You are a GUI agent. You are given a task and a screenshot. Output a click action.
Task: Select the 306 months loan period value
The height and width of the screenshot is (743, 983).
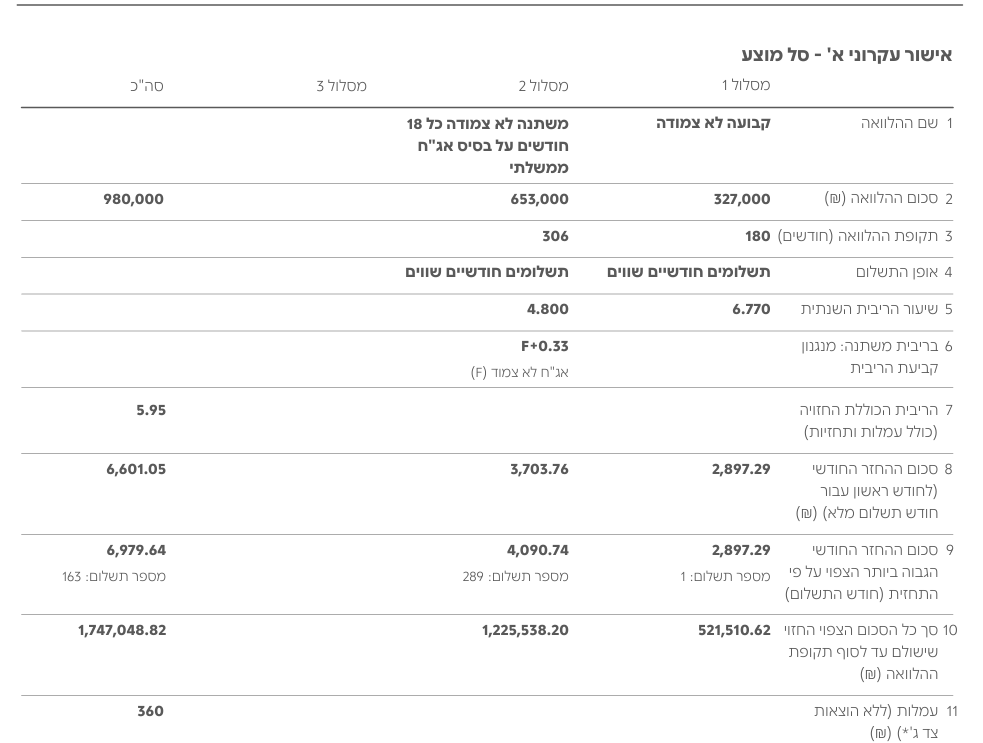(555, 236)
